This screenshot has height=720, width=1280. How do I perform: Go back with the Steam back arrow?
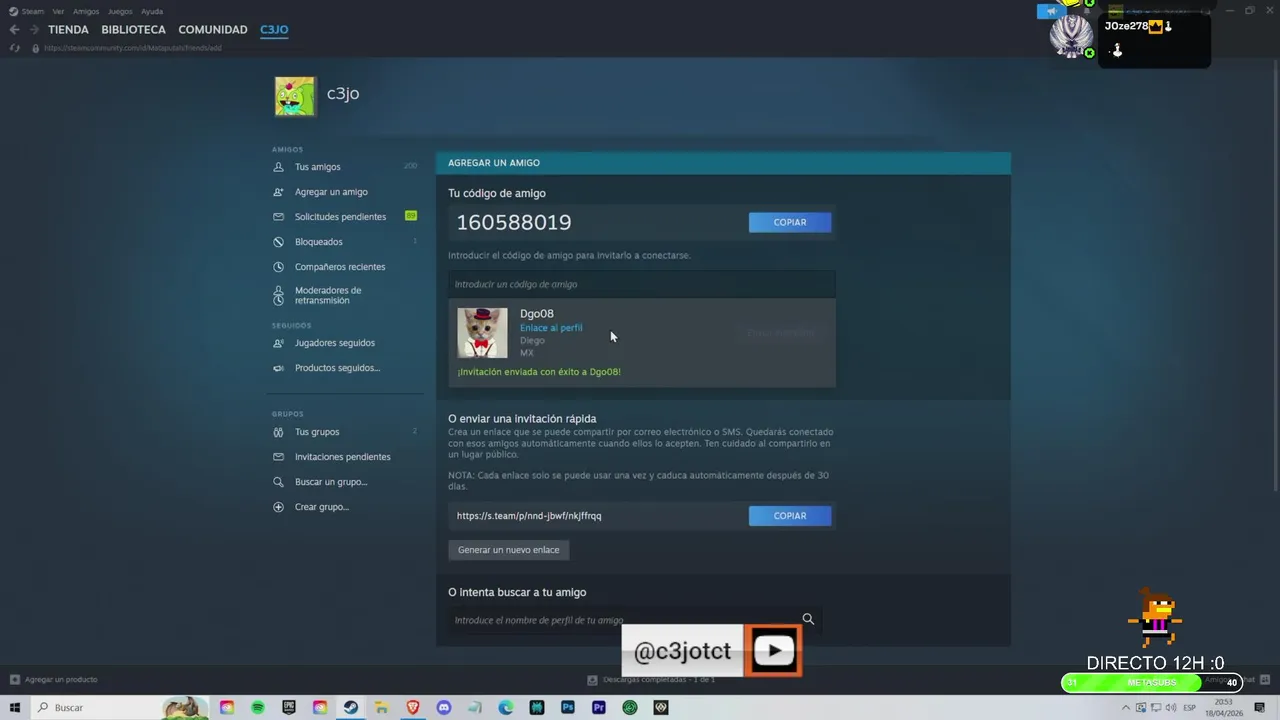[14, 30]
